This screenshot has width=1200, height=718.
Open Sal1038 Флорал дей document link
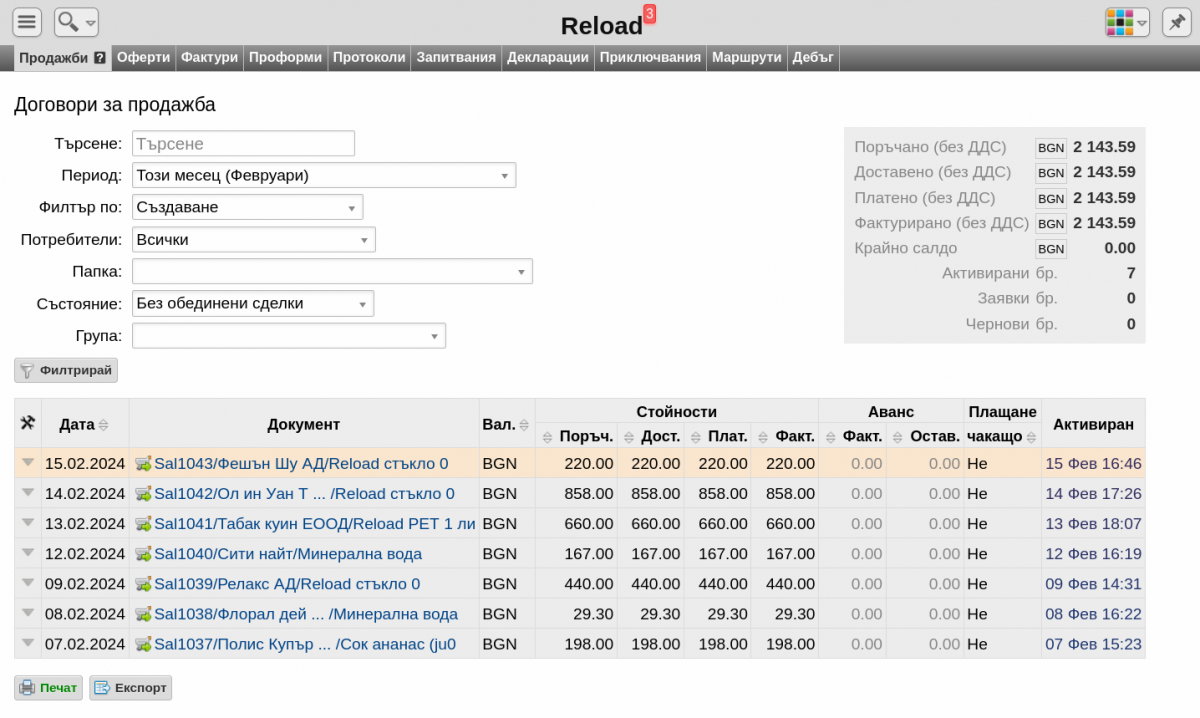pos(306,614)
